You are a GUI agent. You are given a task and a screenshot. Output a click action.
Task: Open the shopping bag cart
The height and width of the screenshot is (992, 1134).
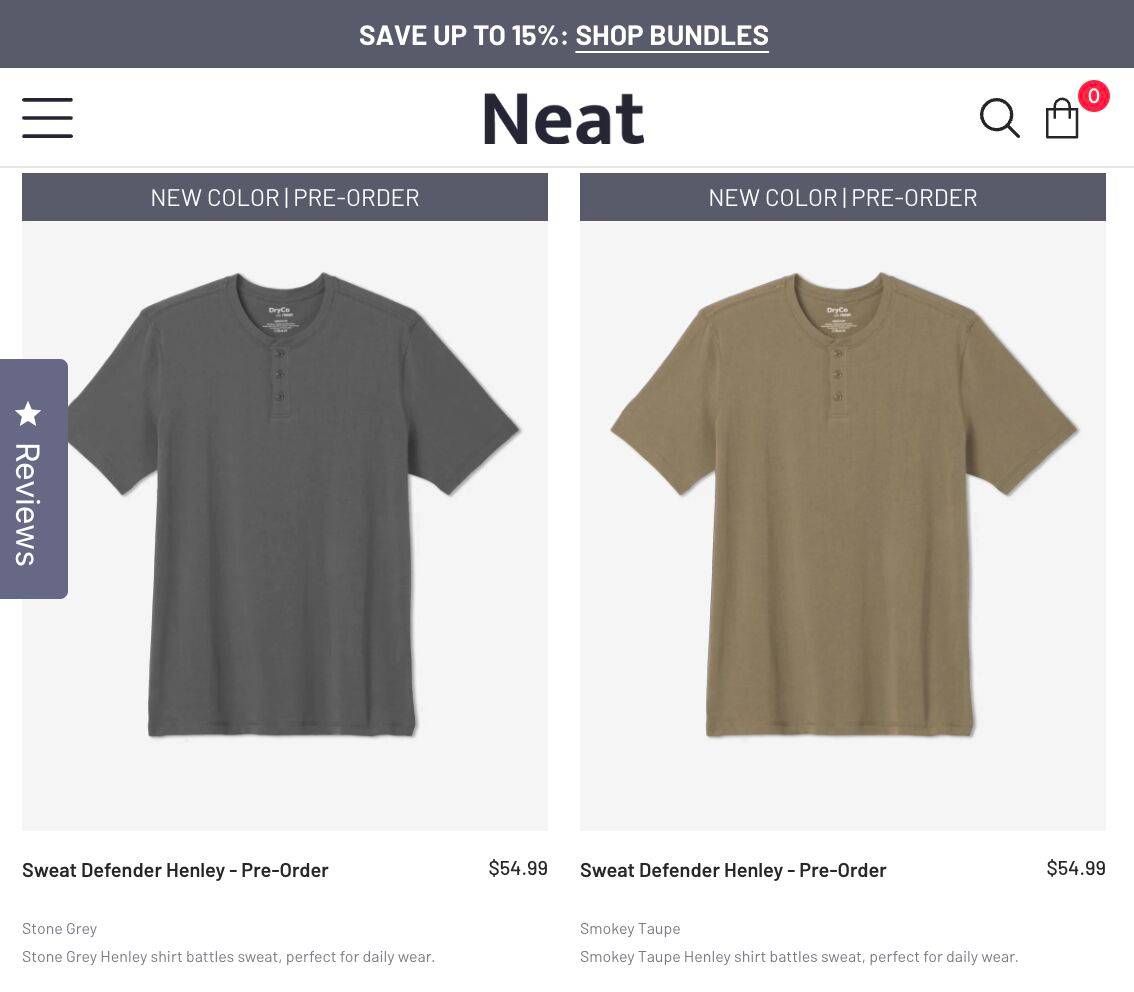click(1061, 120)
